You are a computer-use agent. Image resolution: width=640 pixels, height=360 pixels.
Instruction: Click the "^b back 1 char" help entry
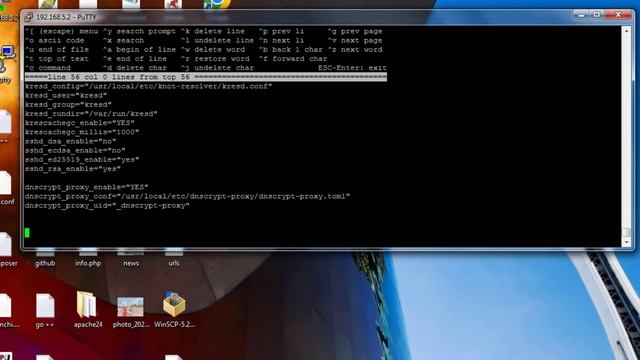pyautogui.click(x=291, y=49)
